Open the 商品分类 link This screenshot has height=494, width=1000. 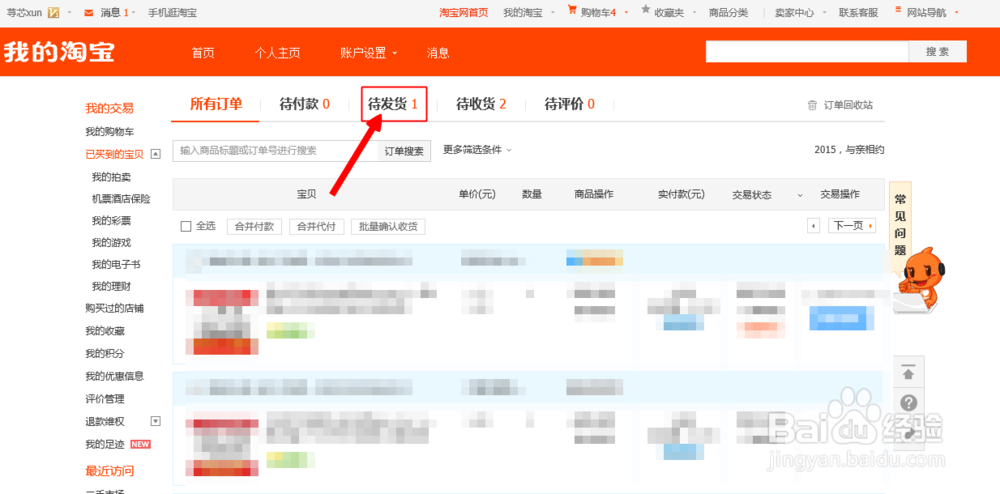pos(728,13)
